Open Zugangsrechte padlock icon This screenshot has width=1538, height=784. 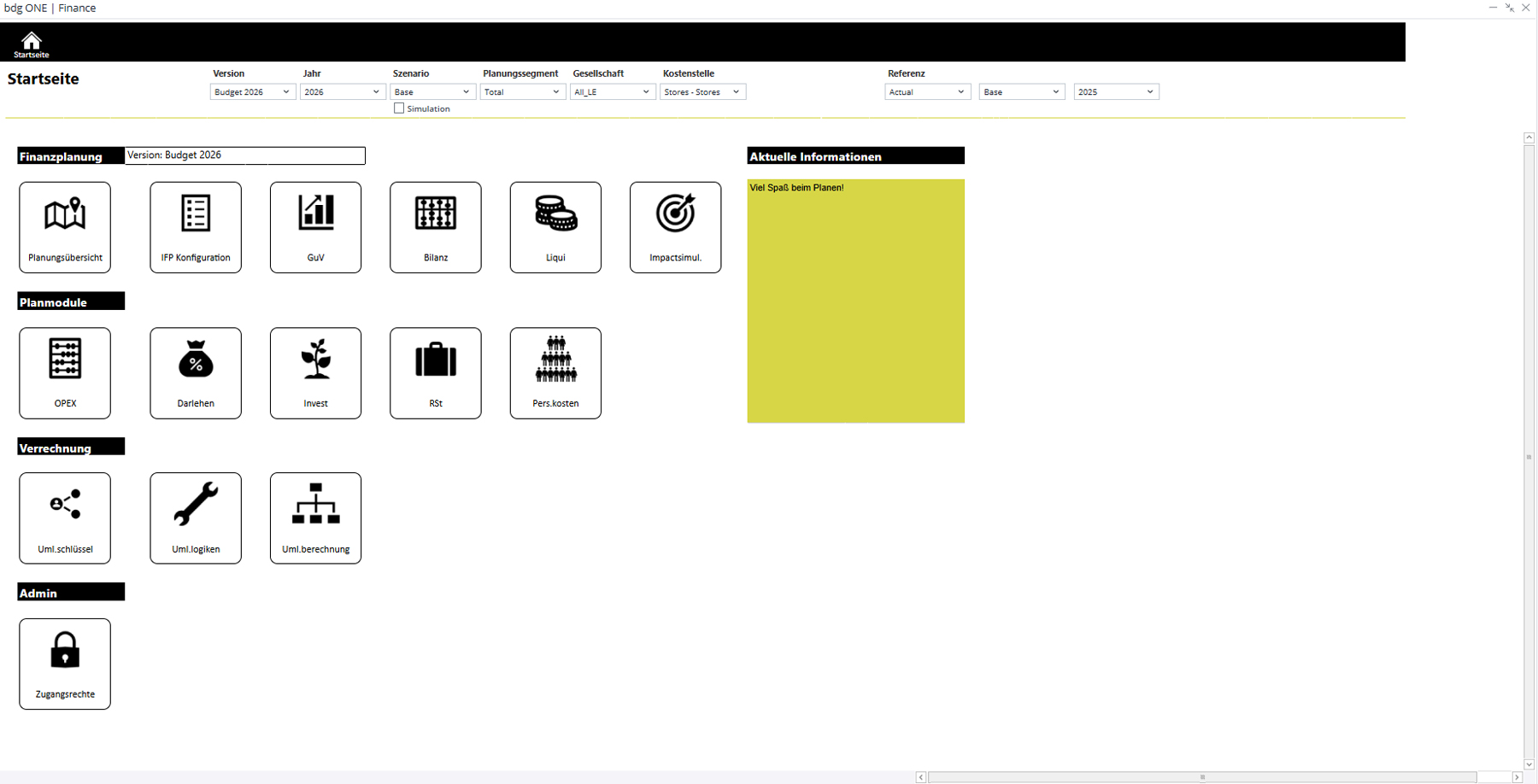[x=65, y=664]
